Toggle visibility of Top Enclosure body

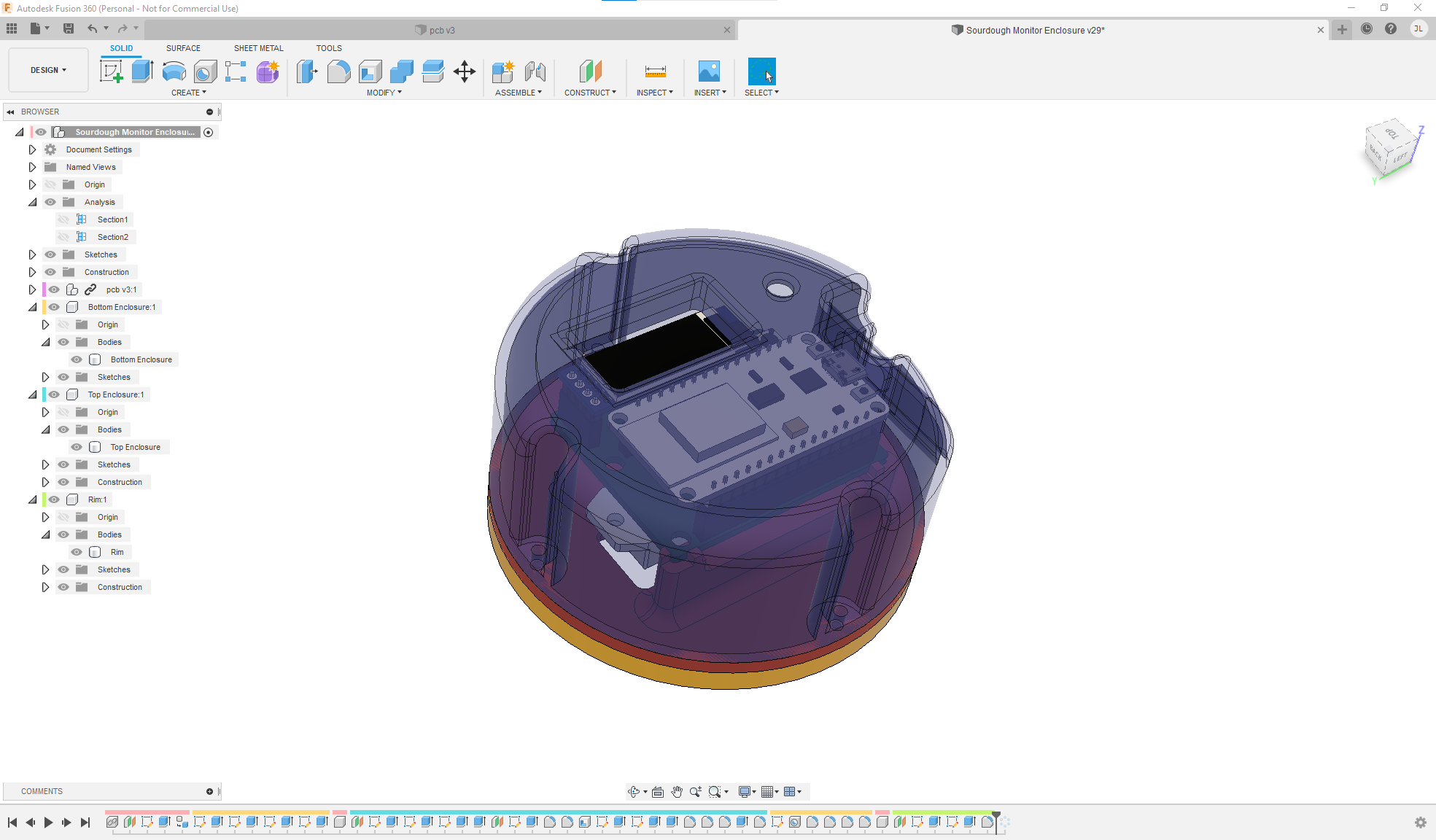click(x=79, y=447)
